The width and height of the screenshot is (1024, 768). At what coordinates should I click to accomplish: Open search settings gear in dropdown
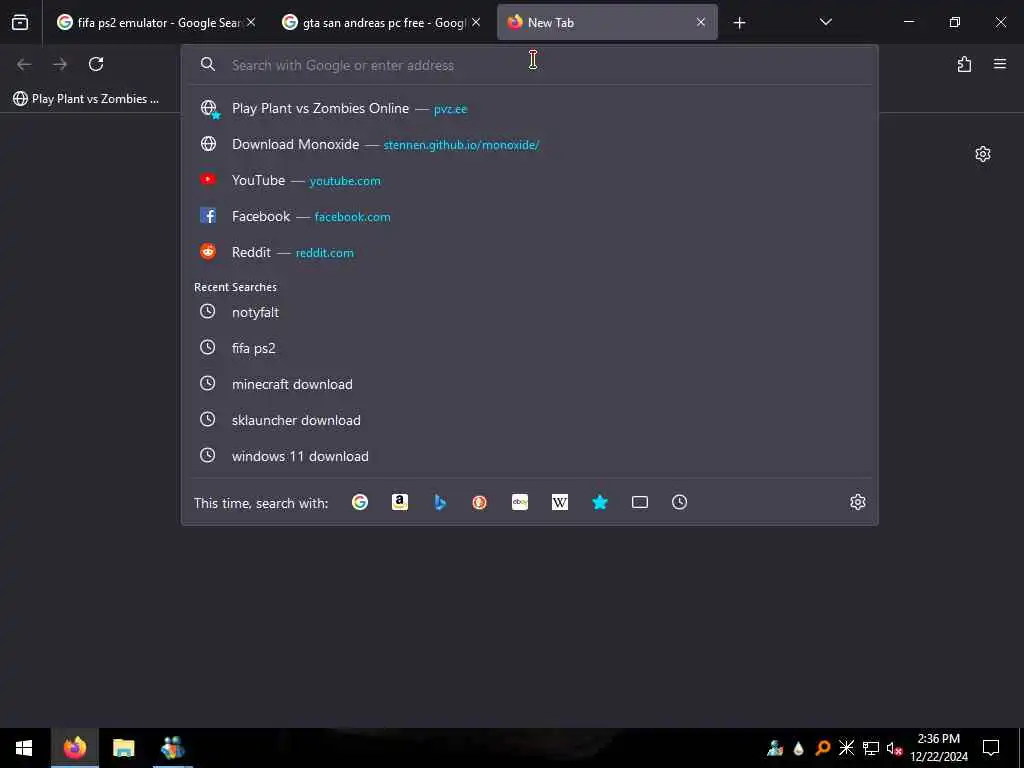click(x=857, y=502)
